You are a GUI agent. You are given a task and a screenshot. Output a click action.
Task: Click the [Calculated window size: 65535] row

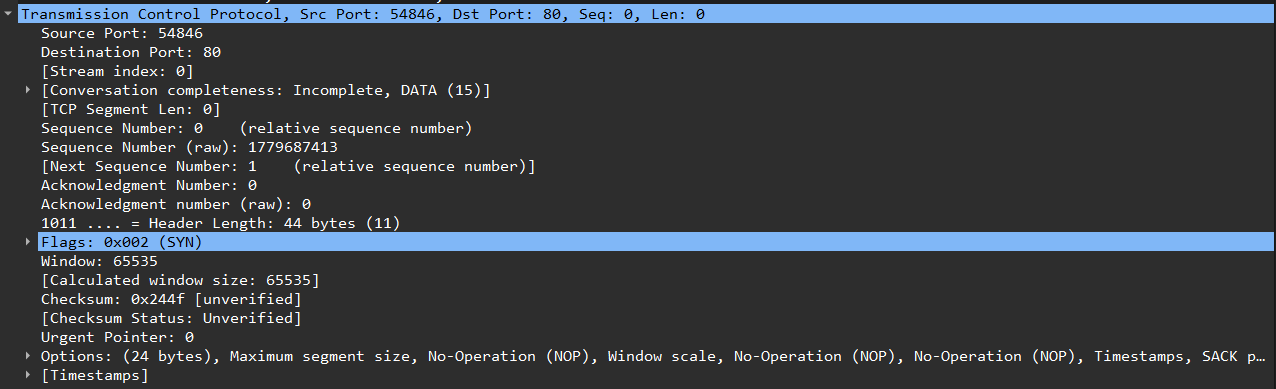(x=180, y=280)
